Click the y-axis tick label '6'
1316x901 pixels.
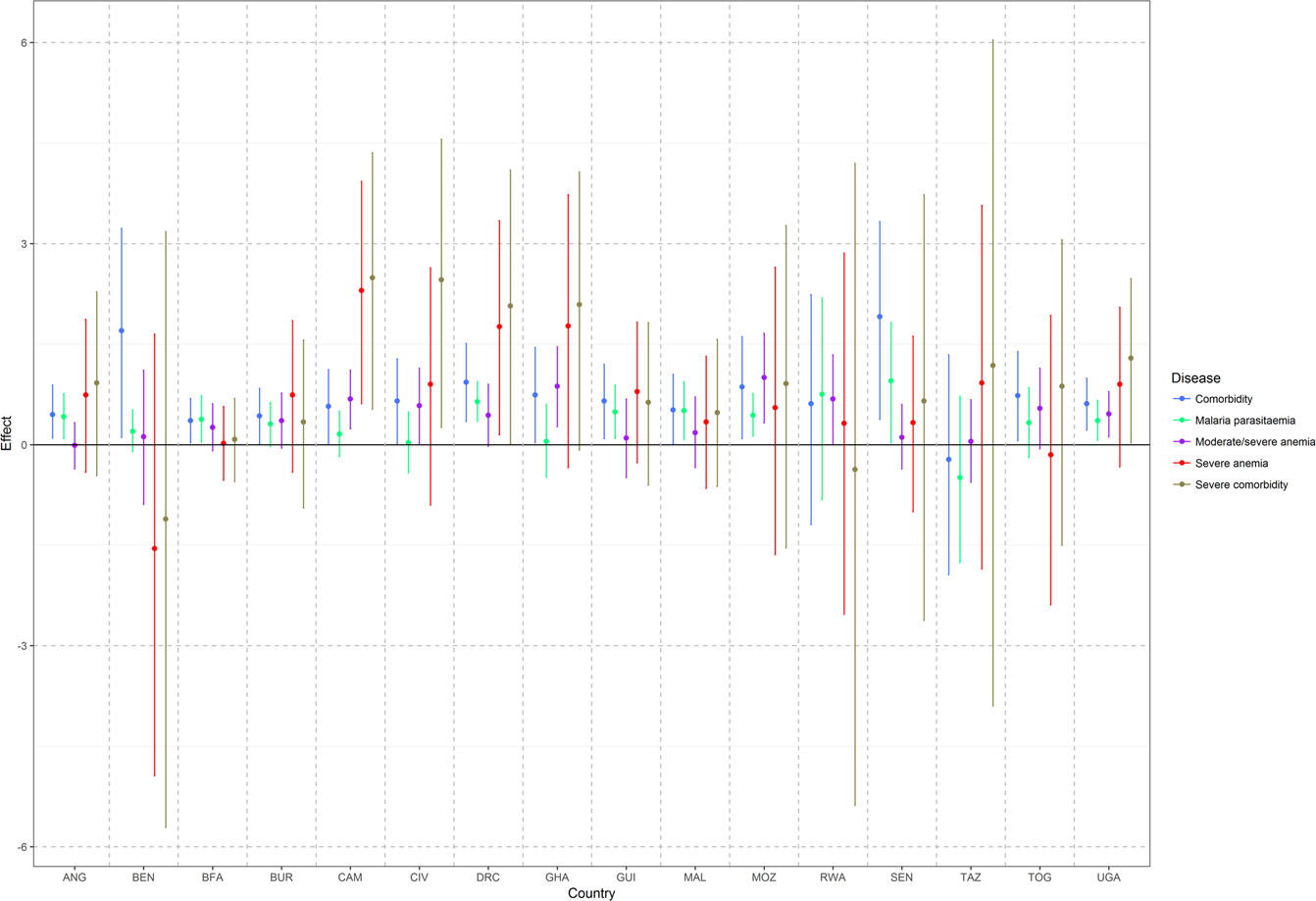coord(24,42)
